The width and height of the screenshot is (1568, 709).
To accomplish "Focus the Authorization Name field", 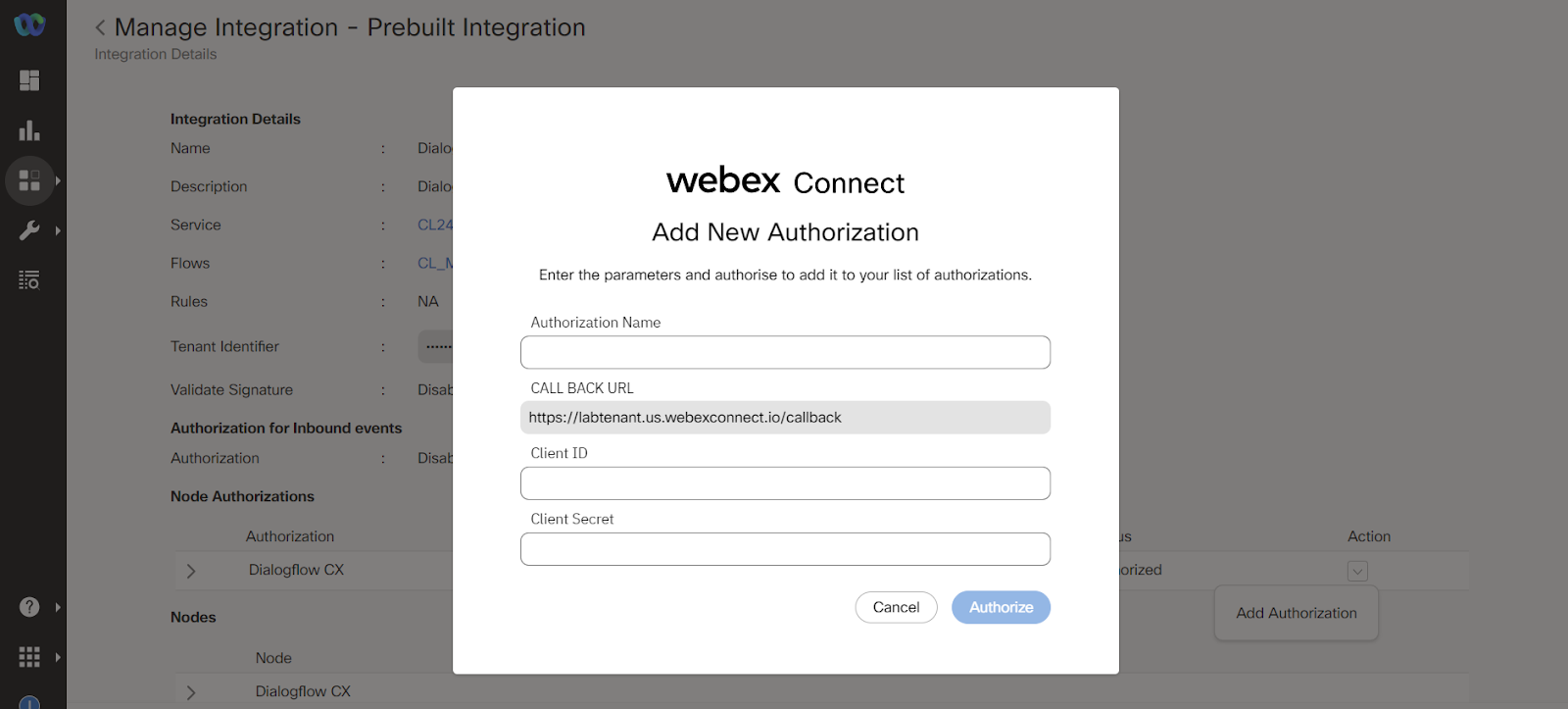I will [785, 352].
